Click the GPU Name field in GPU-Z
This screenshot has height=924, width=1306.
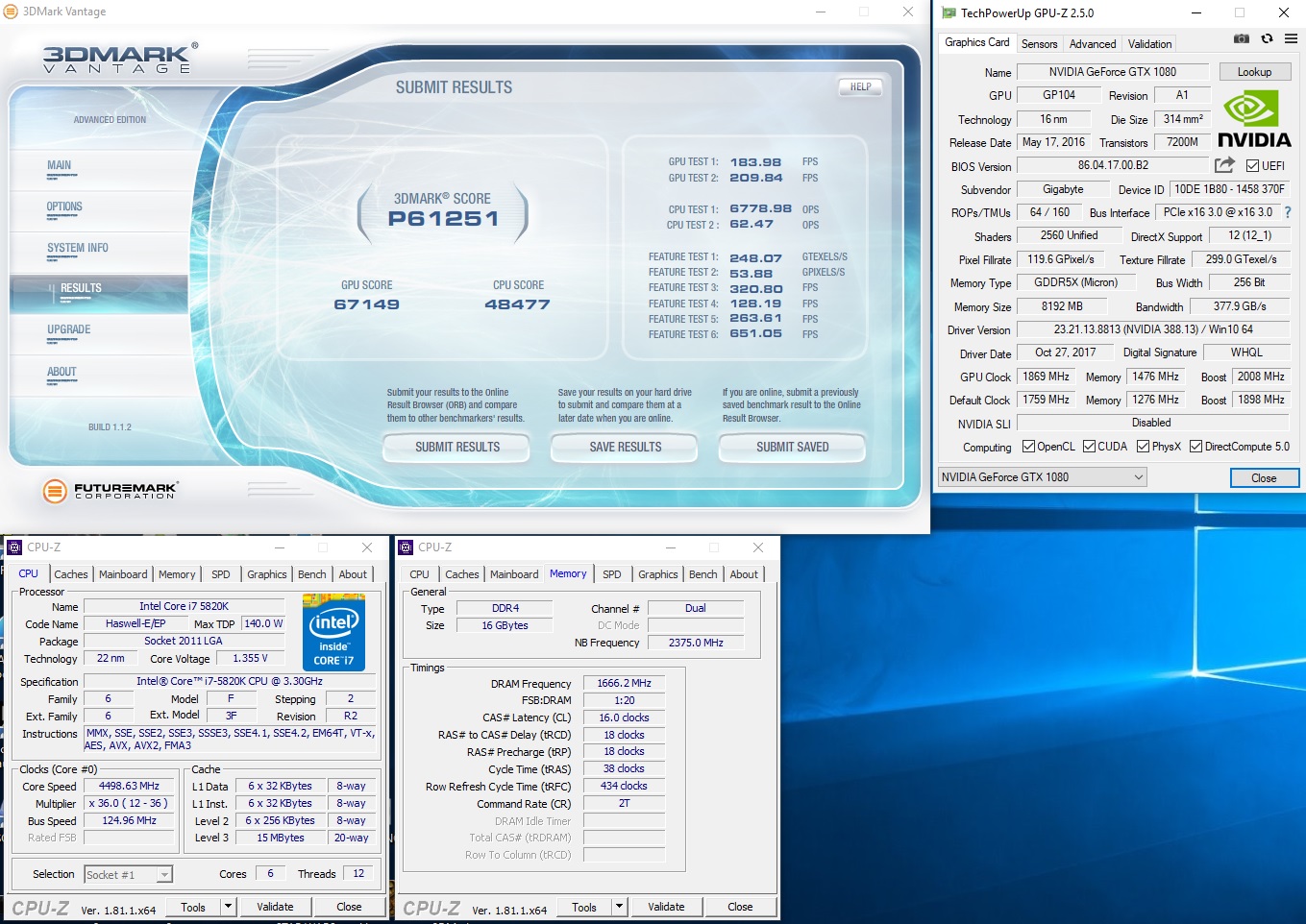click(x=1113, y=72)
